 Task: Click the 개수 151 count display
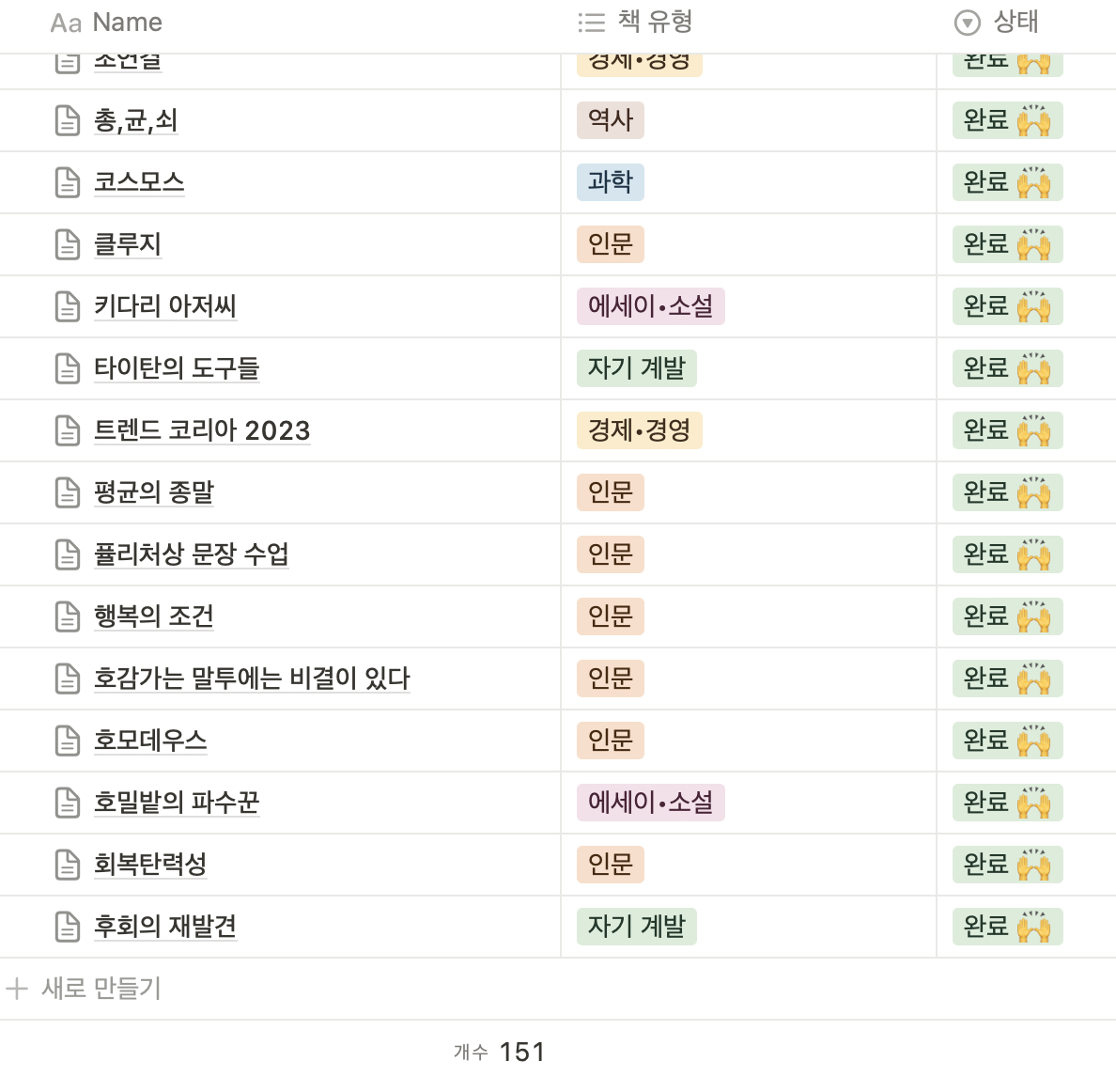pos(498,1052)
